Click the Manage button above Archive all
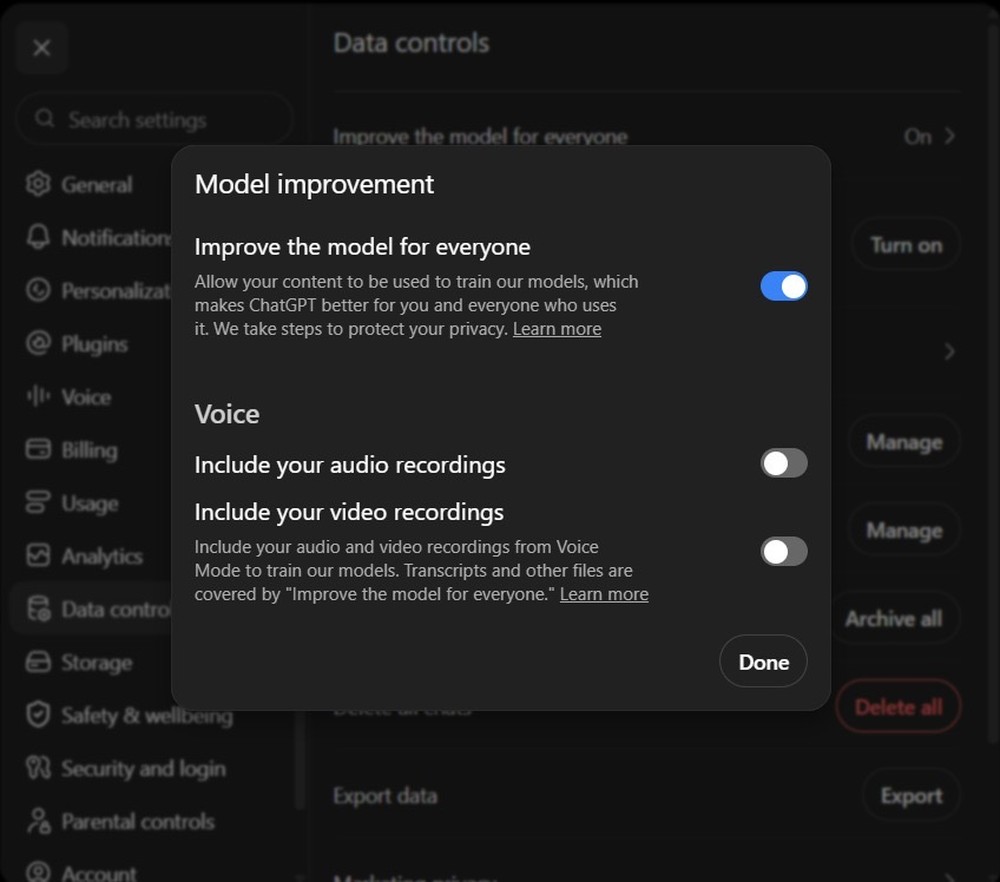The height and width of the screenshot is (882, 1000). click(x=904, y=530)
